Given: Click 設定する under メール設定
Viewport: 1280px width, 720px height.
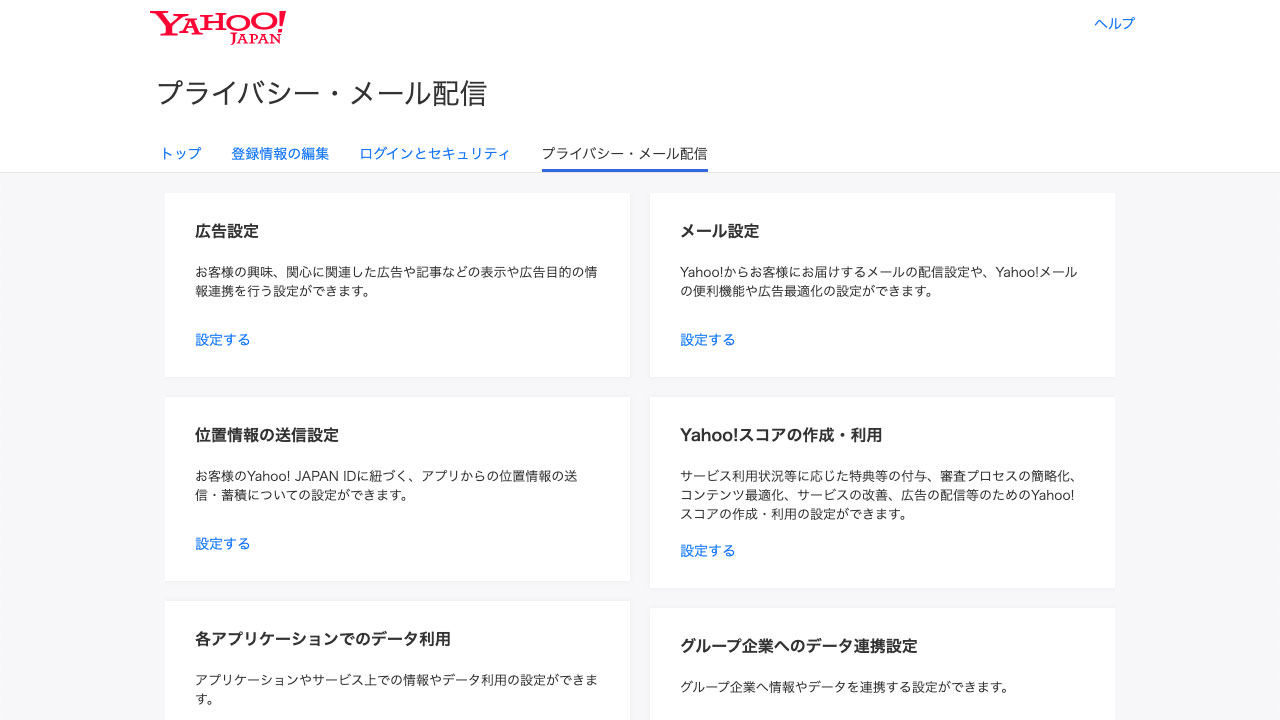Looking at the screenshot, I should coord(708,339).
